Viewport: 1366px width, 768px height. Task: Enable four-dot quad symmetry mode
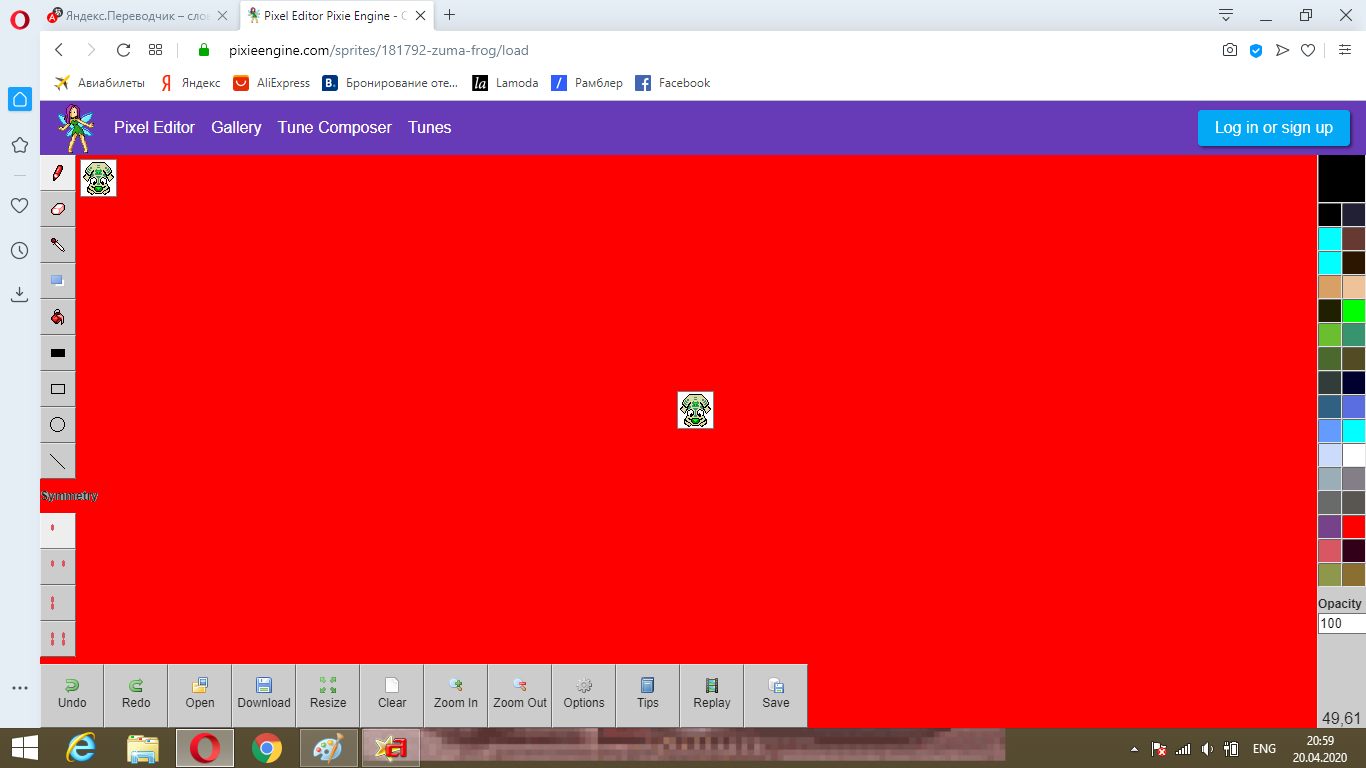(58, 638)
